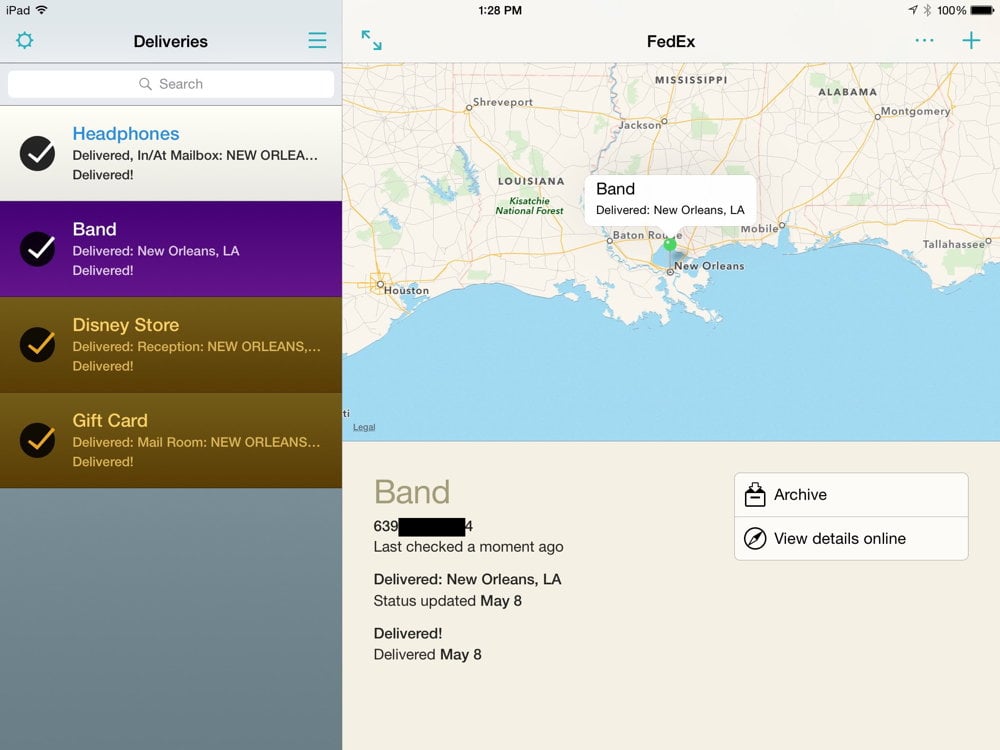
Task: Tap the 1:28 PM clock
Action: coord(500,10)
